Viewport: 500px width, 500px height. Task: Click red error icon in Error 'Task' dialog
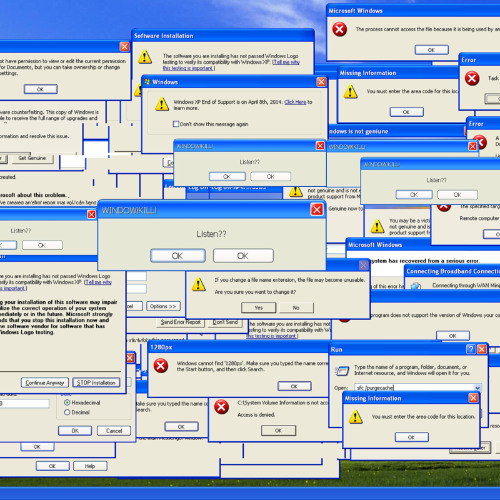pos(472,79)
